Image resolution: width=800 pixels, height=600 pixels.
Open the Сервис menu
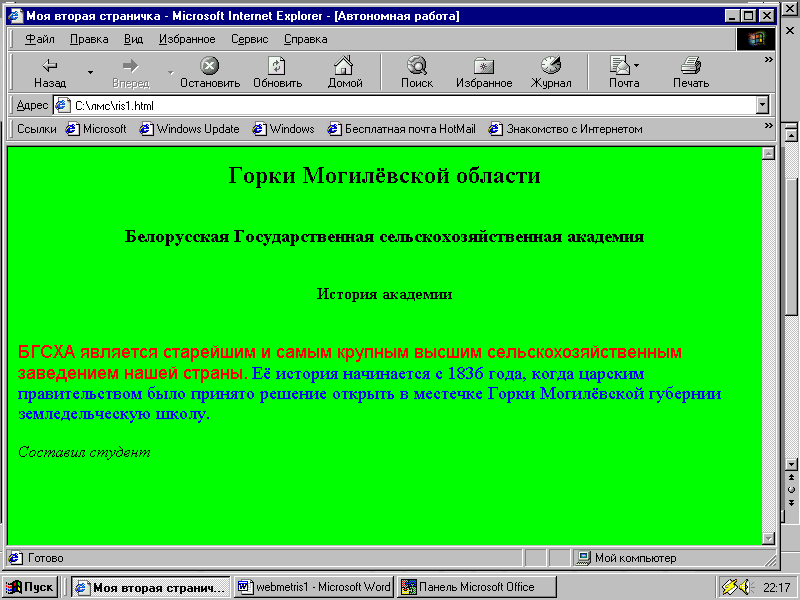[249, 39]
